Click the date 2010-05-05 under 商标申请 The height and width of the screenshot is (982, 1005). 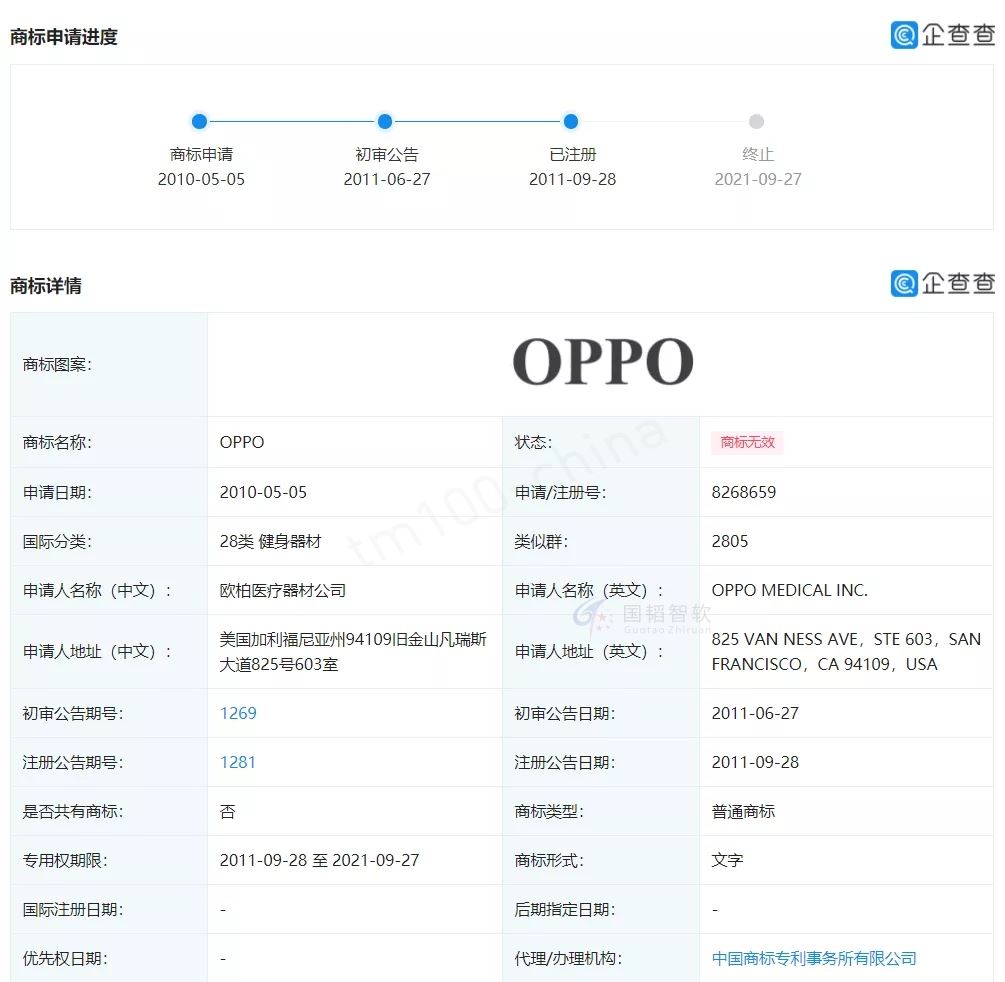coord(201,179)
